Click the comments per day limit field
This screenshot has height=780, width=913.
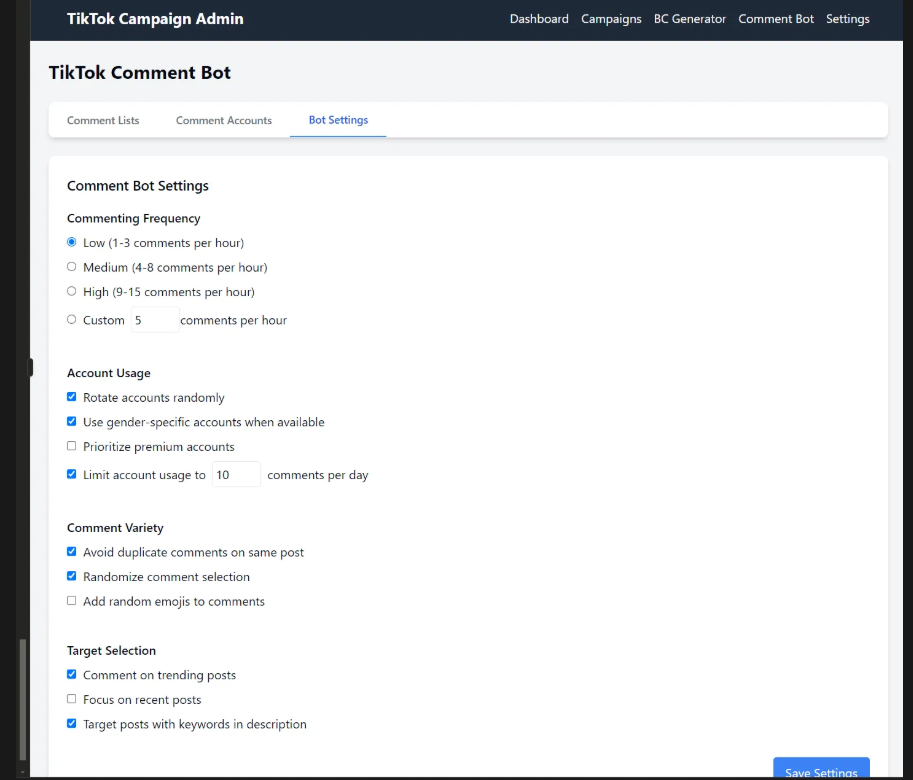point(236,475)
